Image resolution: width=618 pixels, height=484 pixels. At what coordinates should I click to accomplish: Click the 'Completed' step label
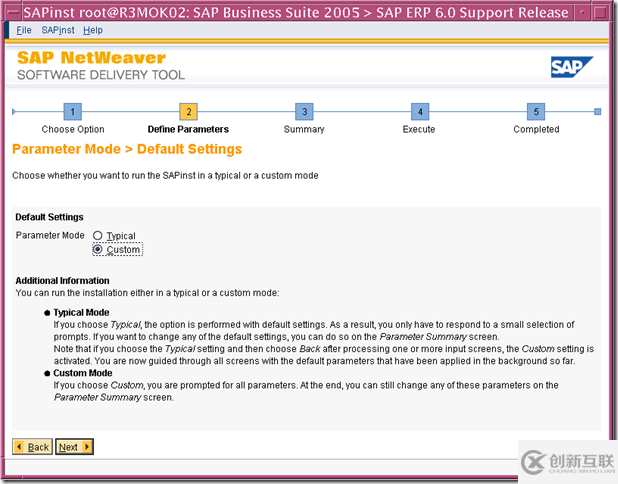point(536,129)
